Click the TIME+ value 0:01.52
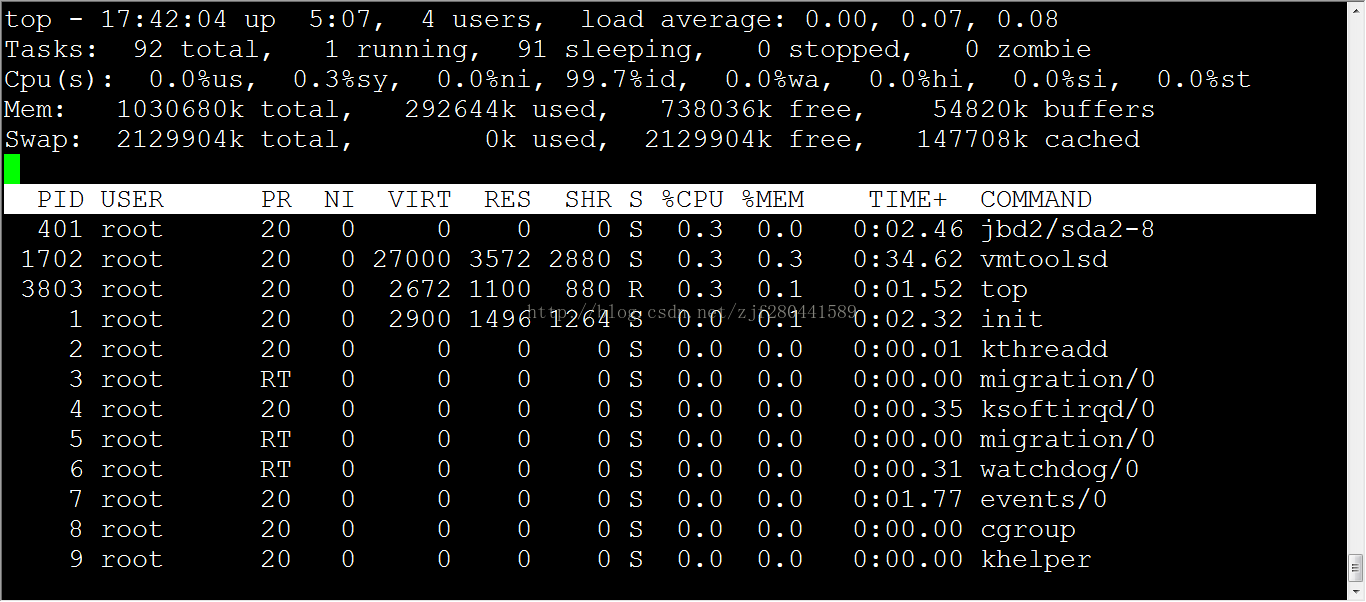Viewport: 1366px width, 602px height. pos(908,289)
